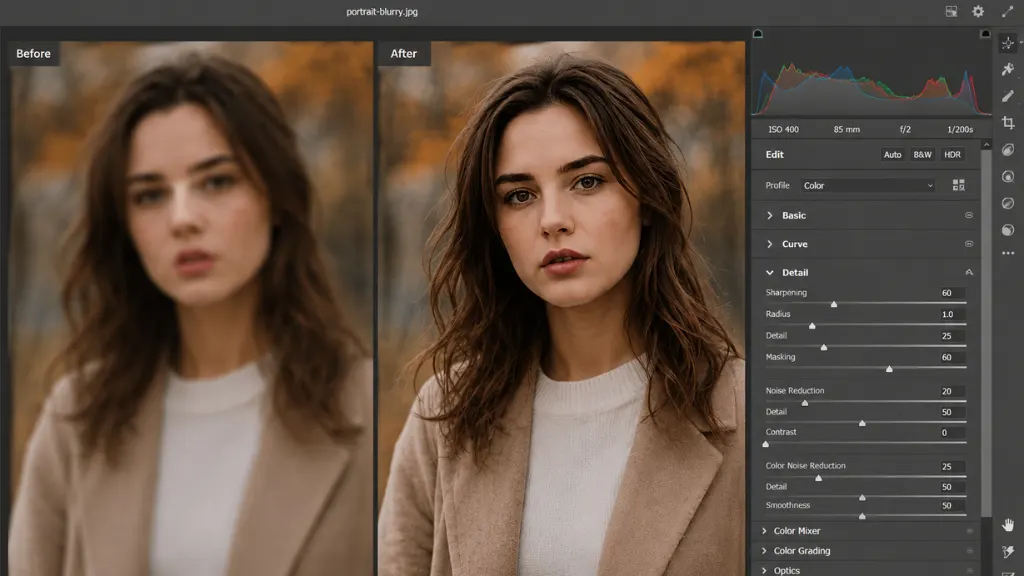The image size is (1024, 576).
Task: Toggle visibility of Curve panel edits
Action: point(968,244)
